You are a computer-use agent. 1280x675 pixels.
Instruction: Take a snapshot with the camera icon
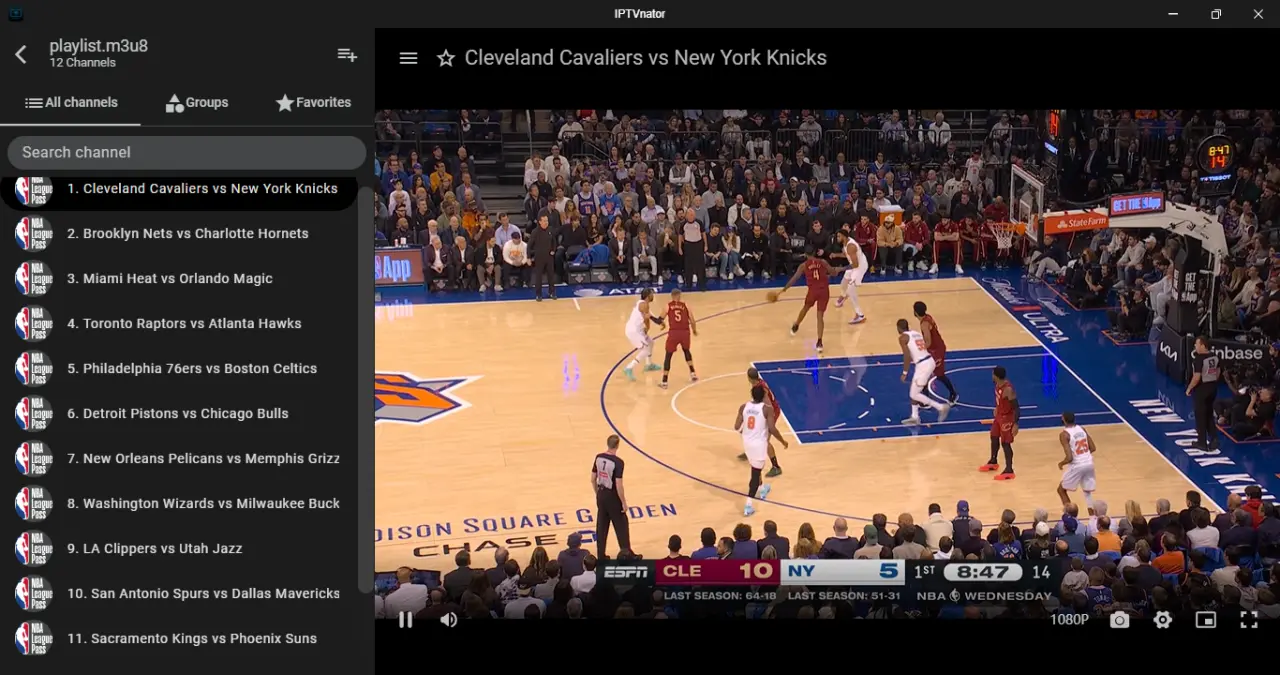click(x=1119, y=620)
